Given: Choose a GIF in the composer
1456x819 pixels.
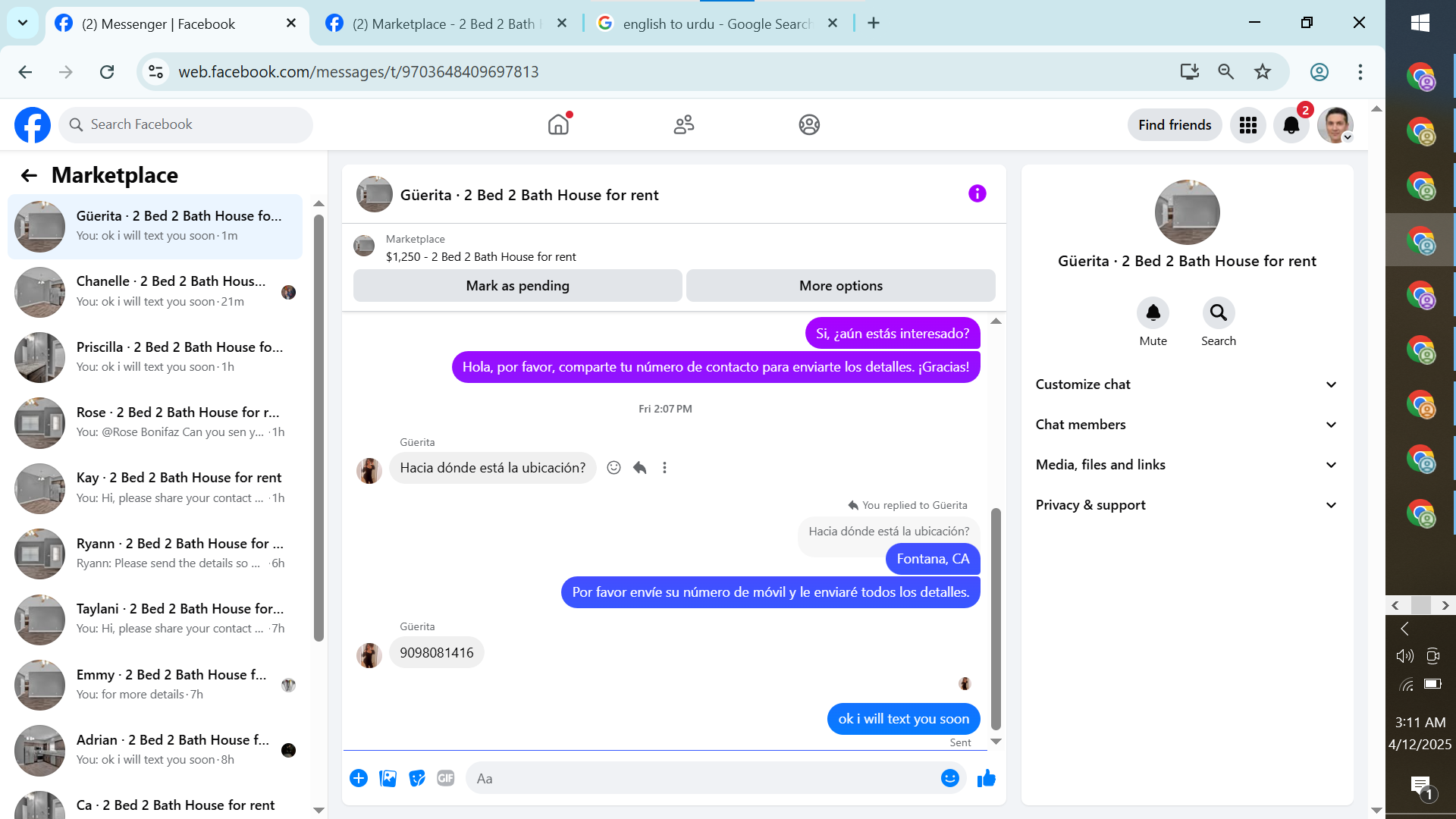Looking at the screenshot, I should 446,778.
